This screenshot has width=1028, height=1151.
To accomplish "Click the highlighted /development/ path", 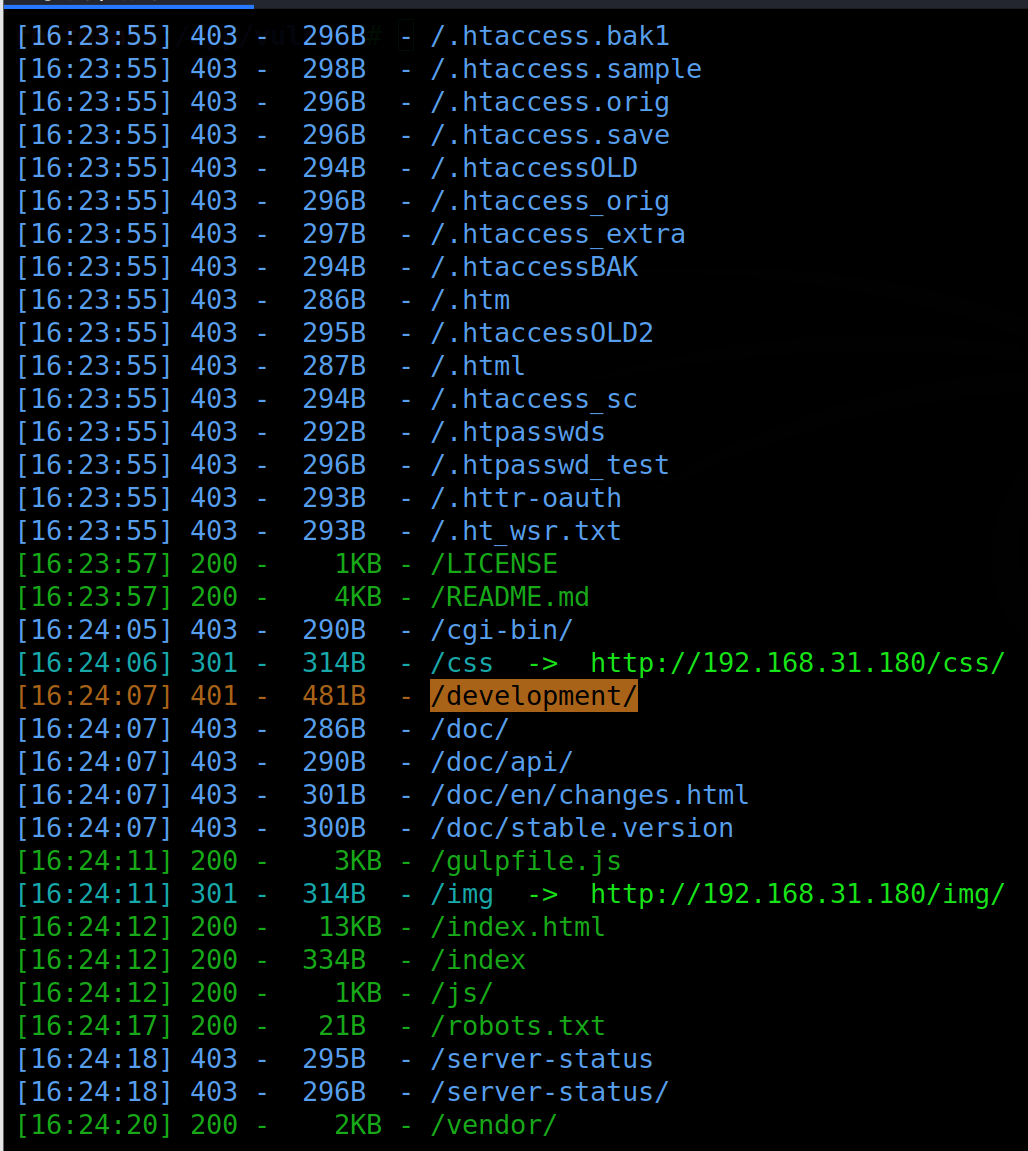I will pyautogui.click(x=534, y=696).
